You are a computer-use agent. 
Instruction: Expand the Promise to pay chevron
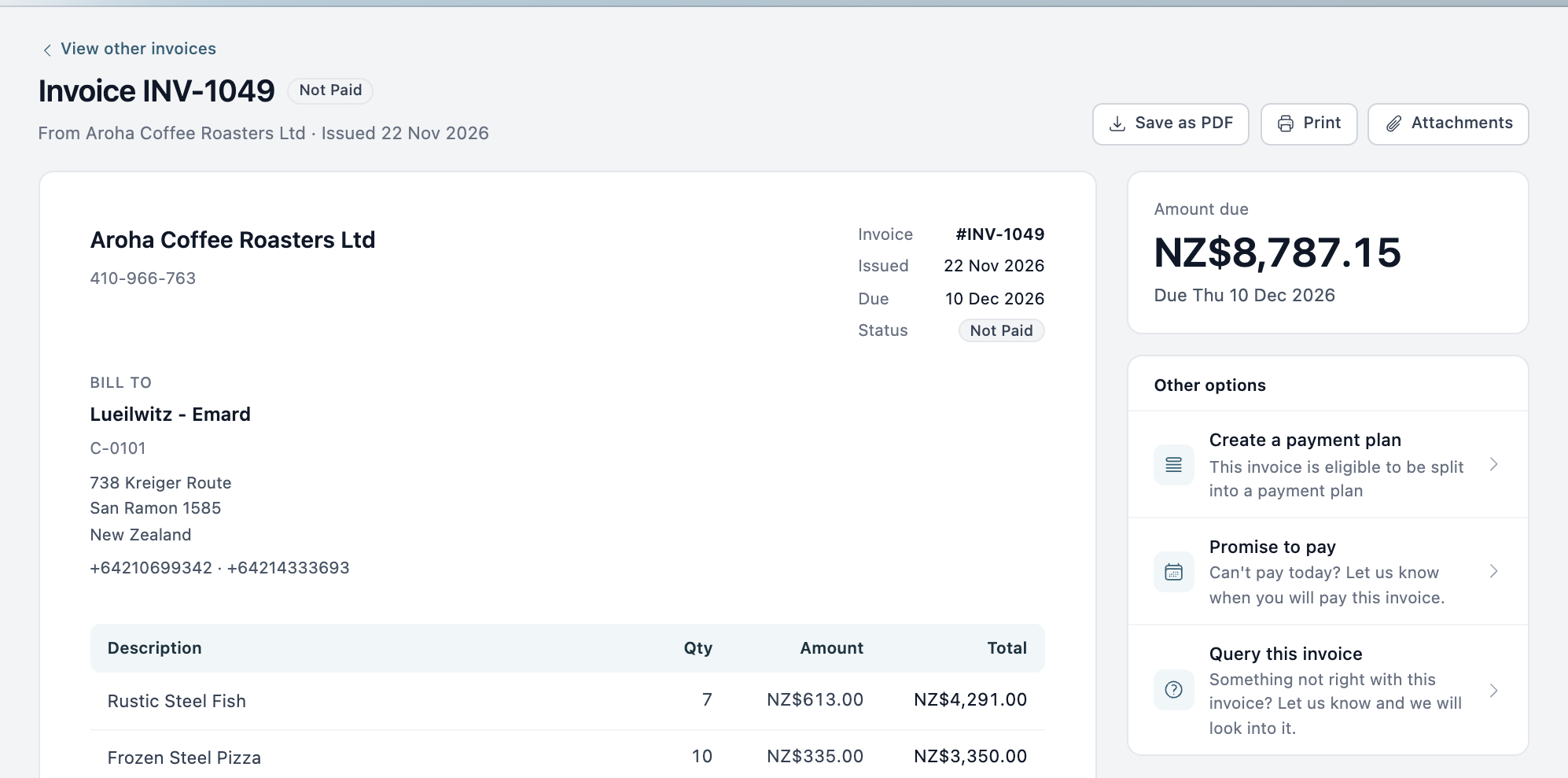[x=1493, y=571]
